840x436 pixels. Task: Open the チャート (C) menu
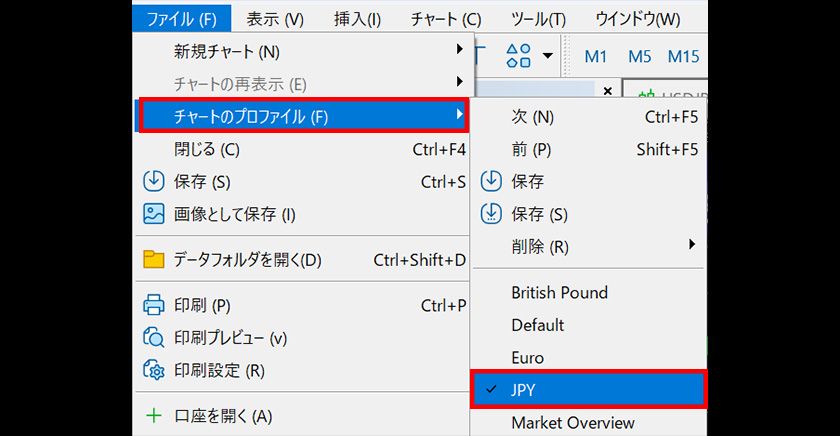445,18
